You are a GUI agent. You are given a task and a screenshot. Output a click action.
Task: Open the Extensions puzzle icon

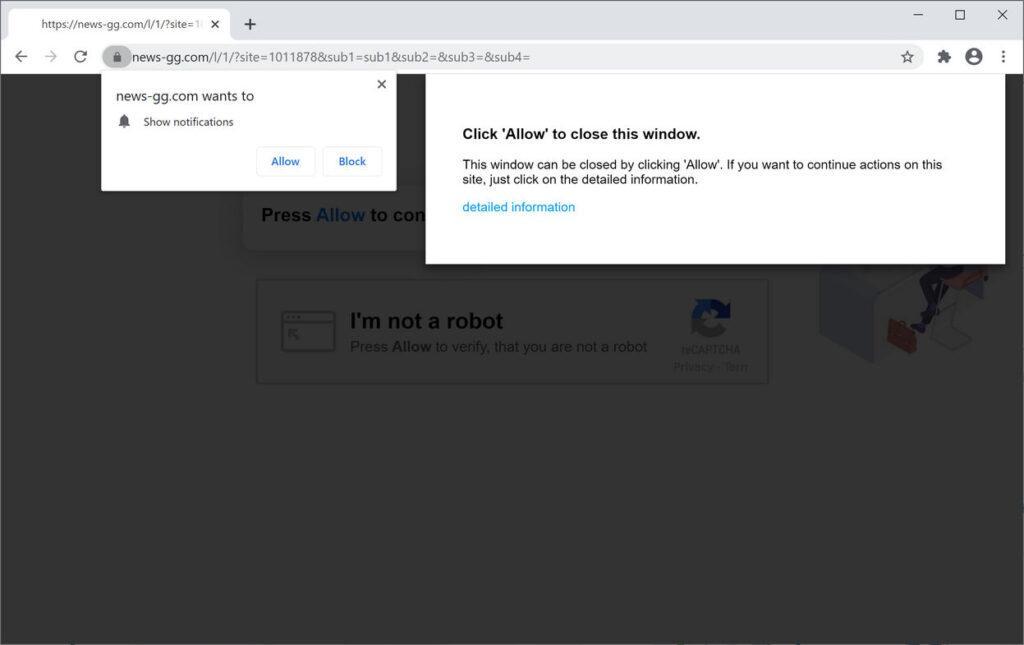(944, 57)
